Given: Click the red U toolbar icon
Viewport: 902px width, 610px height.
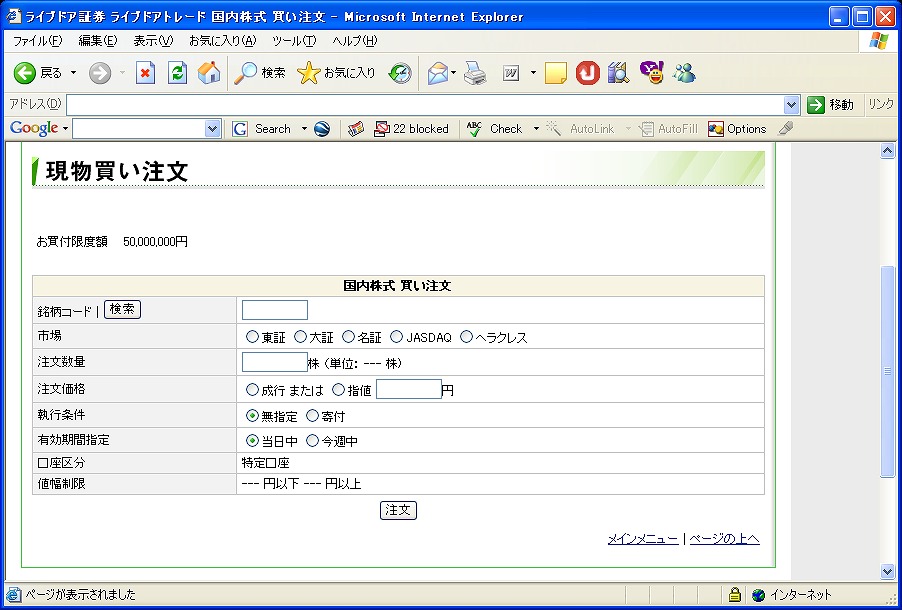Looking at the screenshot, I should (x=587, y=73).
